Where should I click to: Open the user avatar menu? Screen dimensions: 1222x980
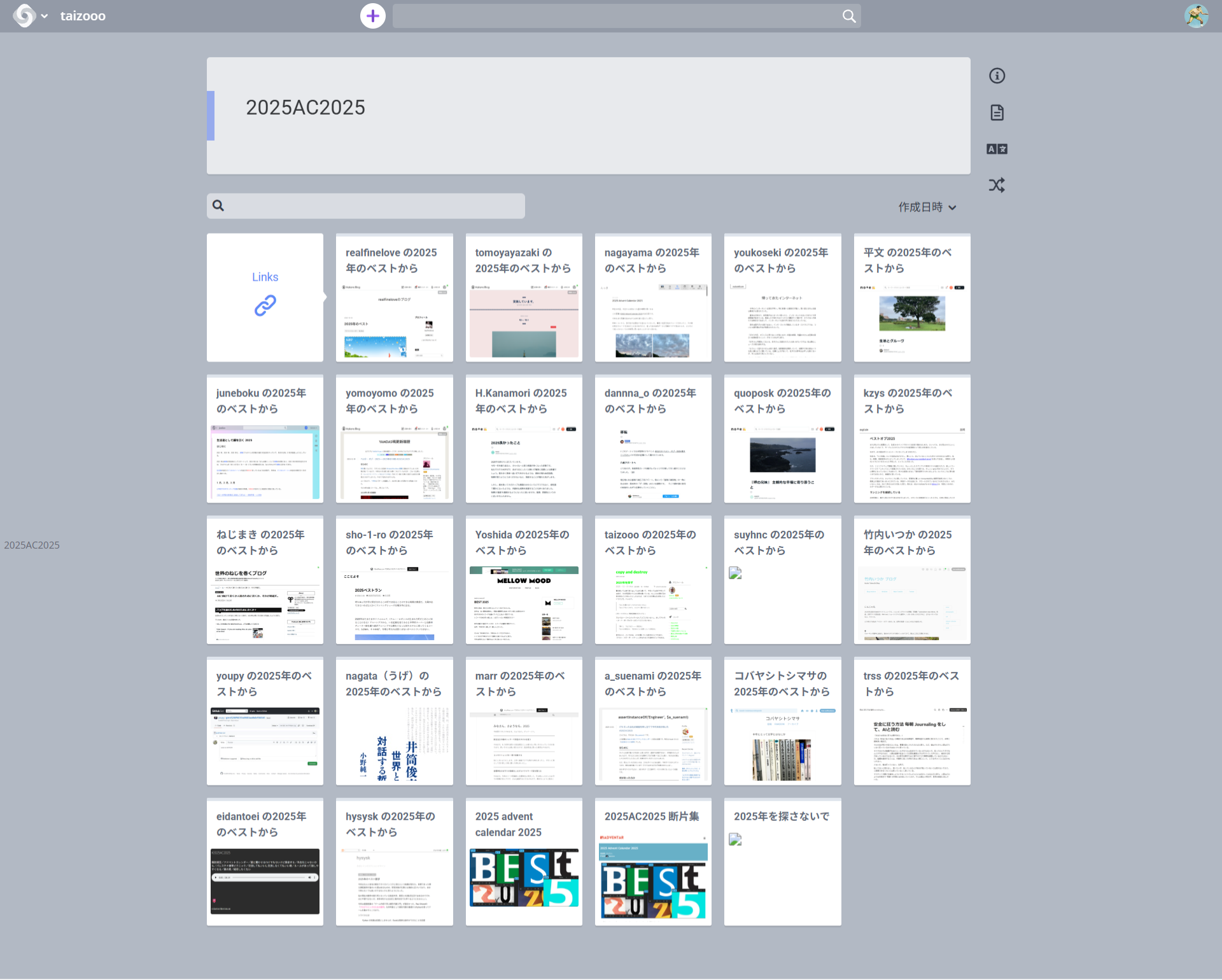click(x=1196, y=16)
